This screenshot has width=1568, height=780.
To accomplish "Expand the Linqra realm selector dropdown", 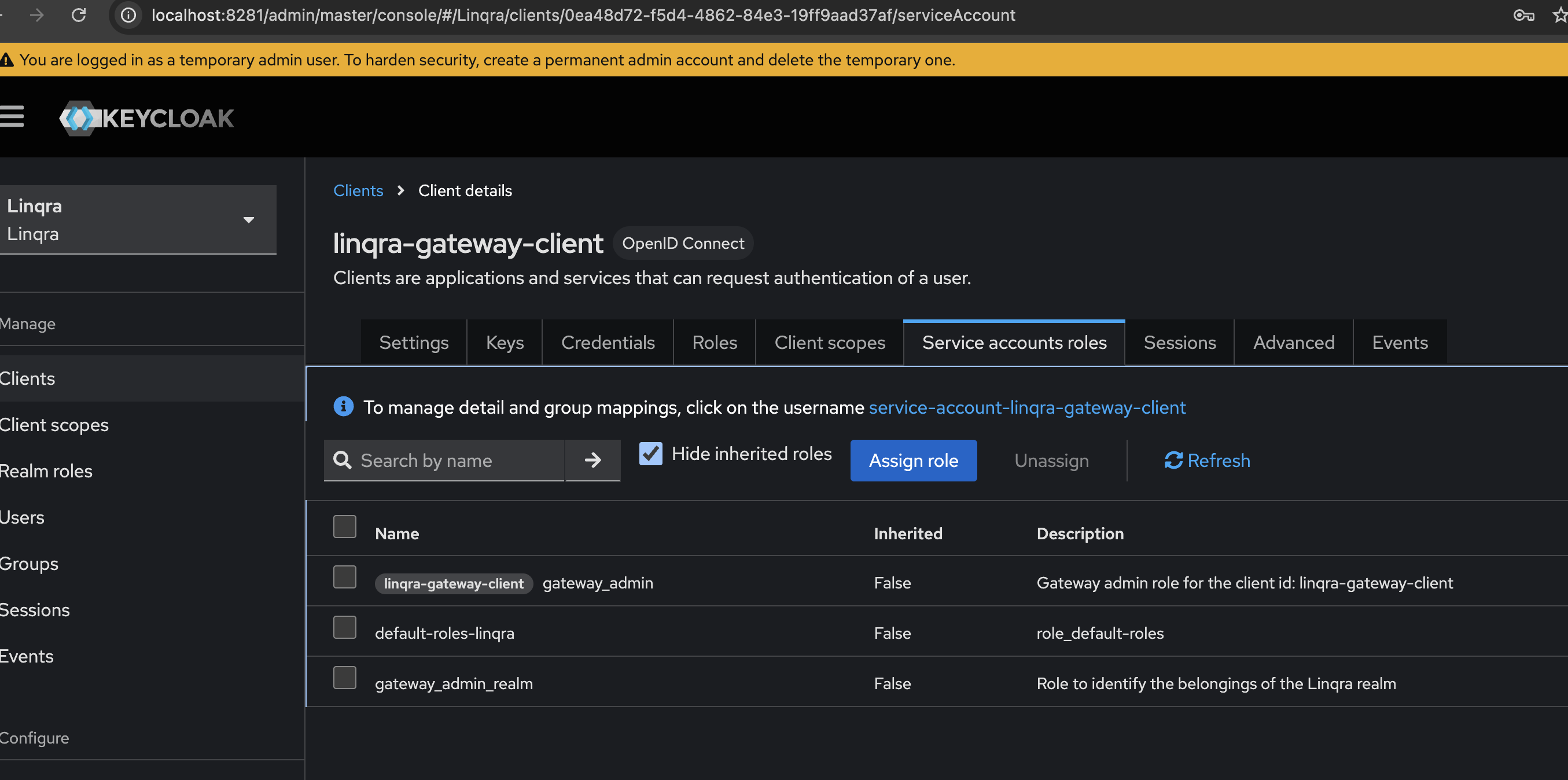I will click(x=249, y=219).
